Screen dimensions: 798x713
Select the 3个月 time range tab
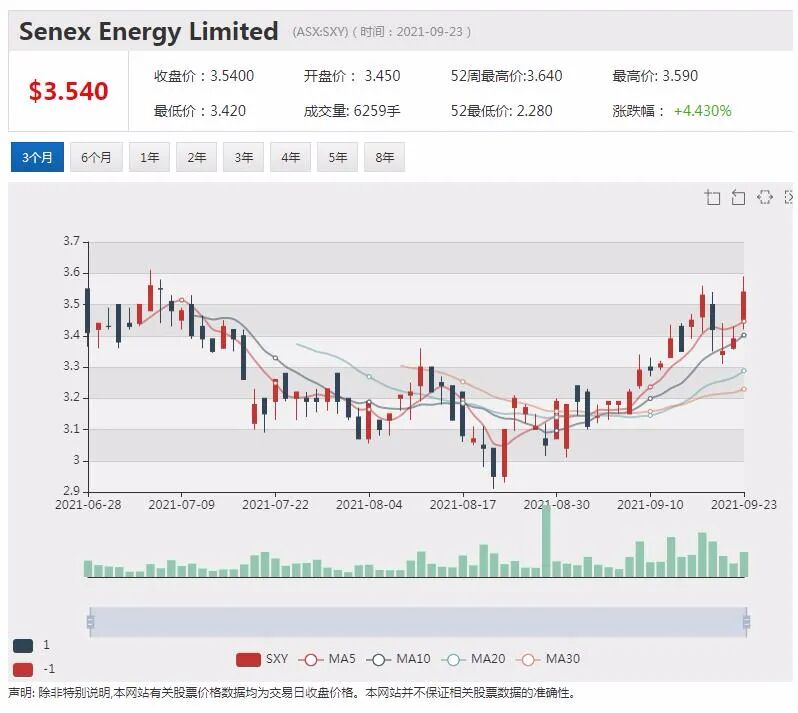pos(37,157)
